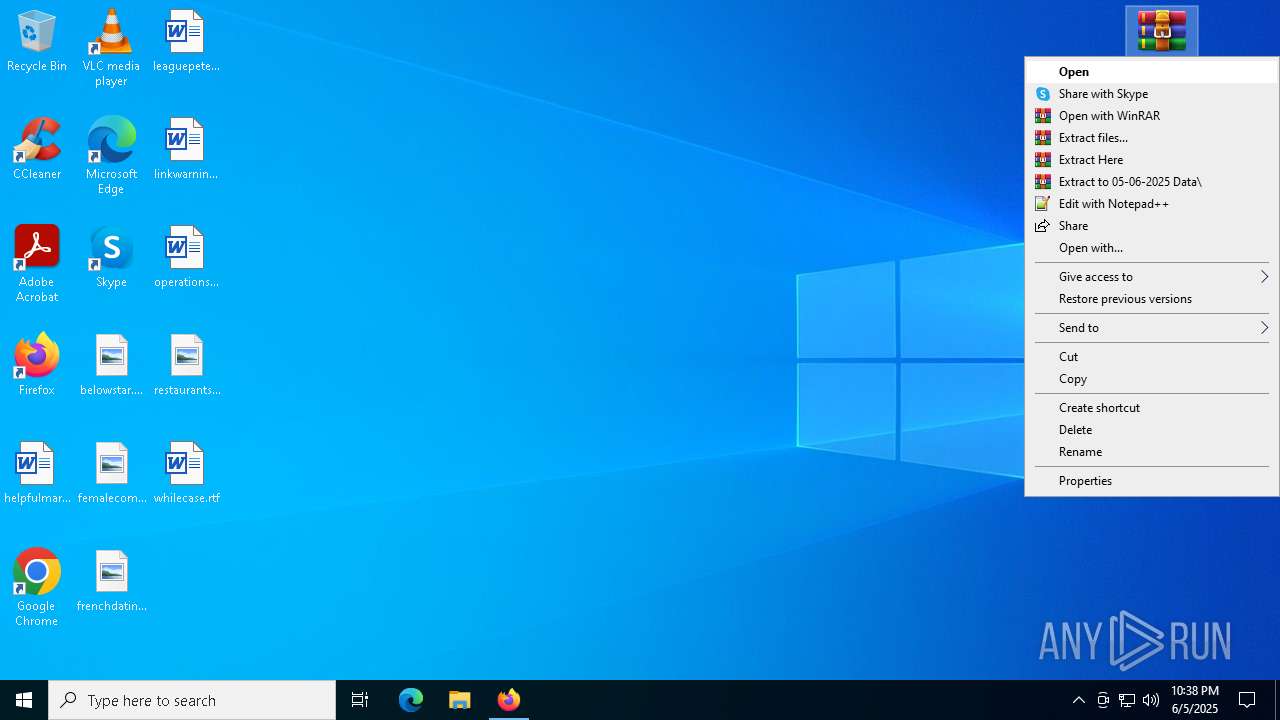This screenshot has height=720, width=1280.
Task: Click the taskbar search box
Action: 192,700
